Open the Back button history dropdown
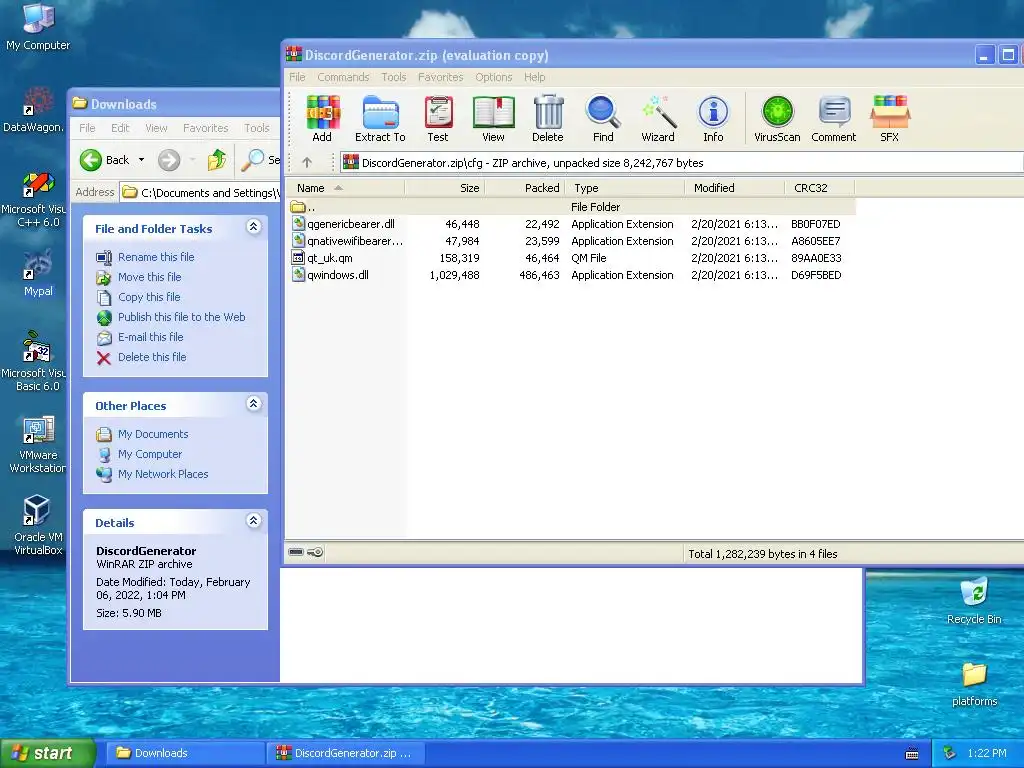 pyautogui.click(x=141, y=160)
